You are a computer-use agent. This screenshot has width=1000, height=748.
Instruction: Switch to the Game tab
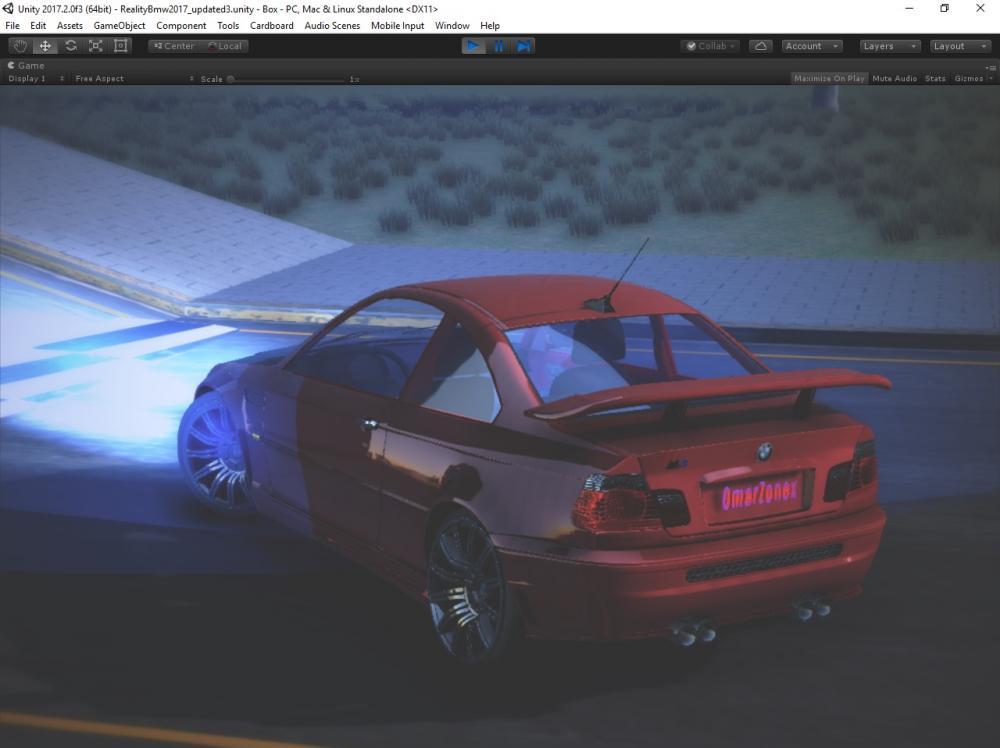[x=26, y=65]
